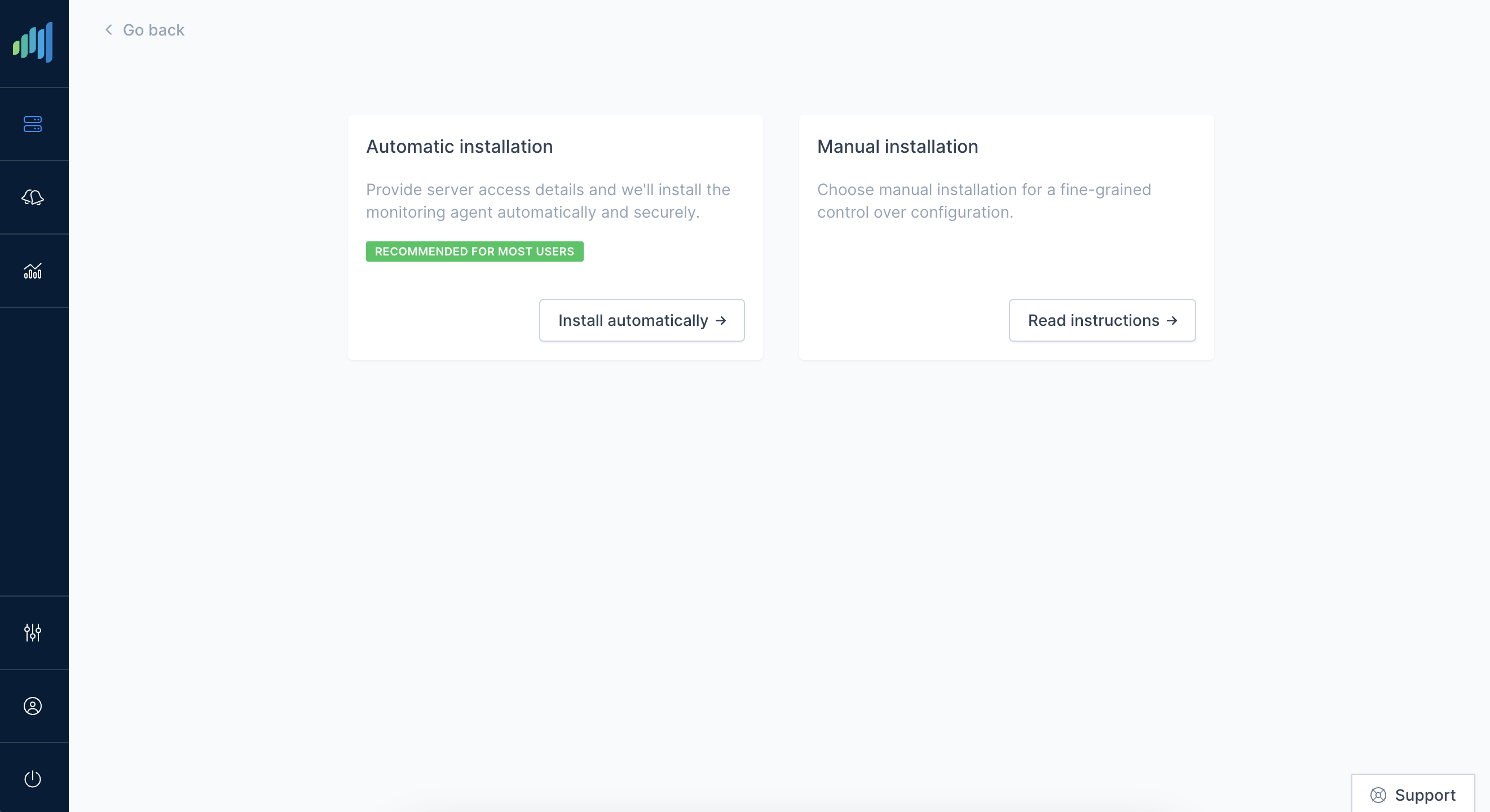Follow the Go back link

point(153,30)
